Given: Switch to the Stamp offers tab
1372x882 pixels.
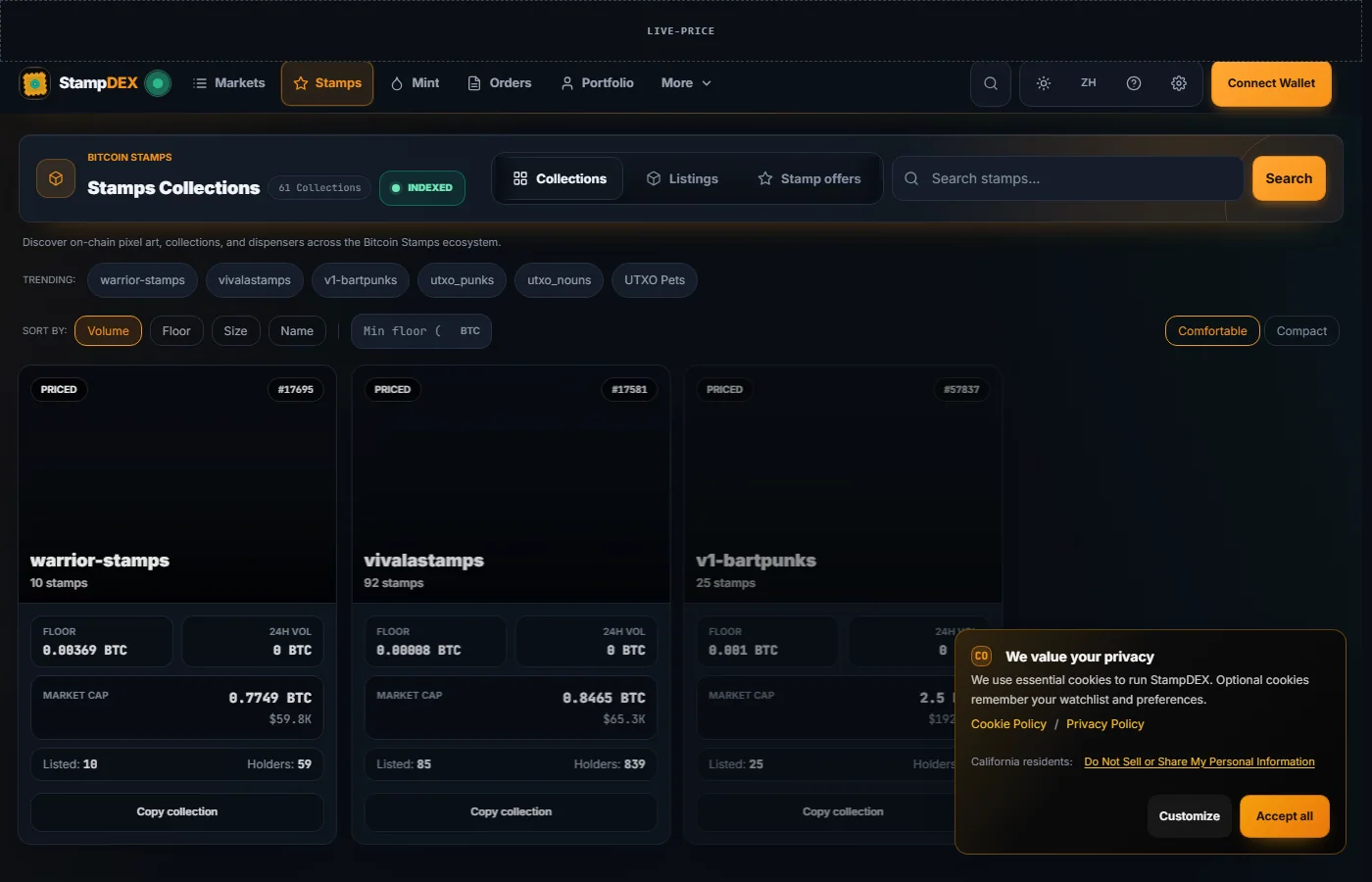Looking at the screenshot, I should pyautogui.click(x=809, y=178).
